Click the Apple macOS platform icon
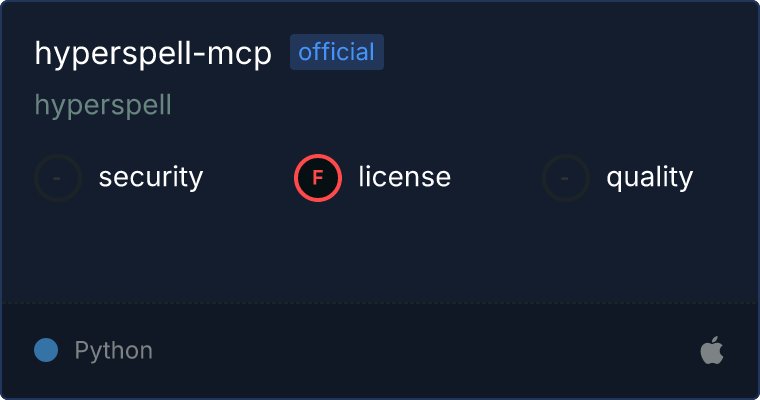Screen dimensions: 760x400 [x=712, y=350]
